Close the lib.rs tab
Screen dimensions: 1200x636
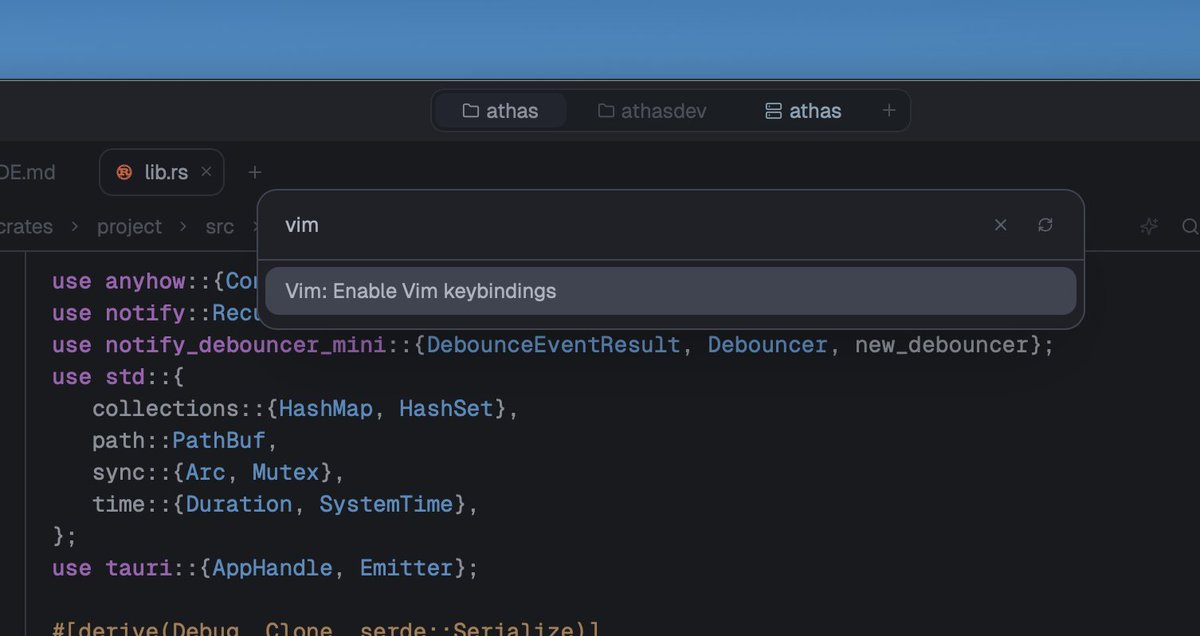click(x=206, y=172)
